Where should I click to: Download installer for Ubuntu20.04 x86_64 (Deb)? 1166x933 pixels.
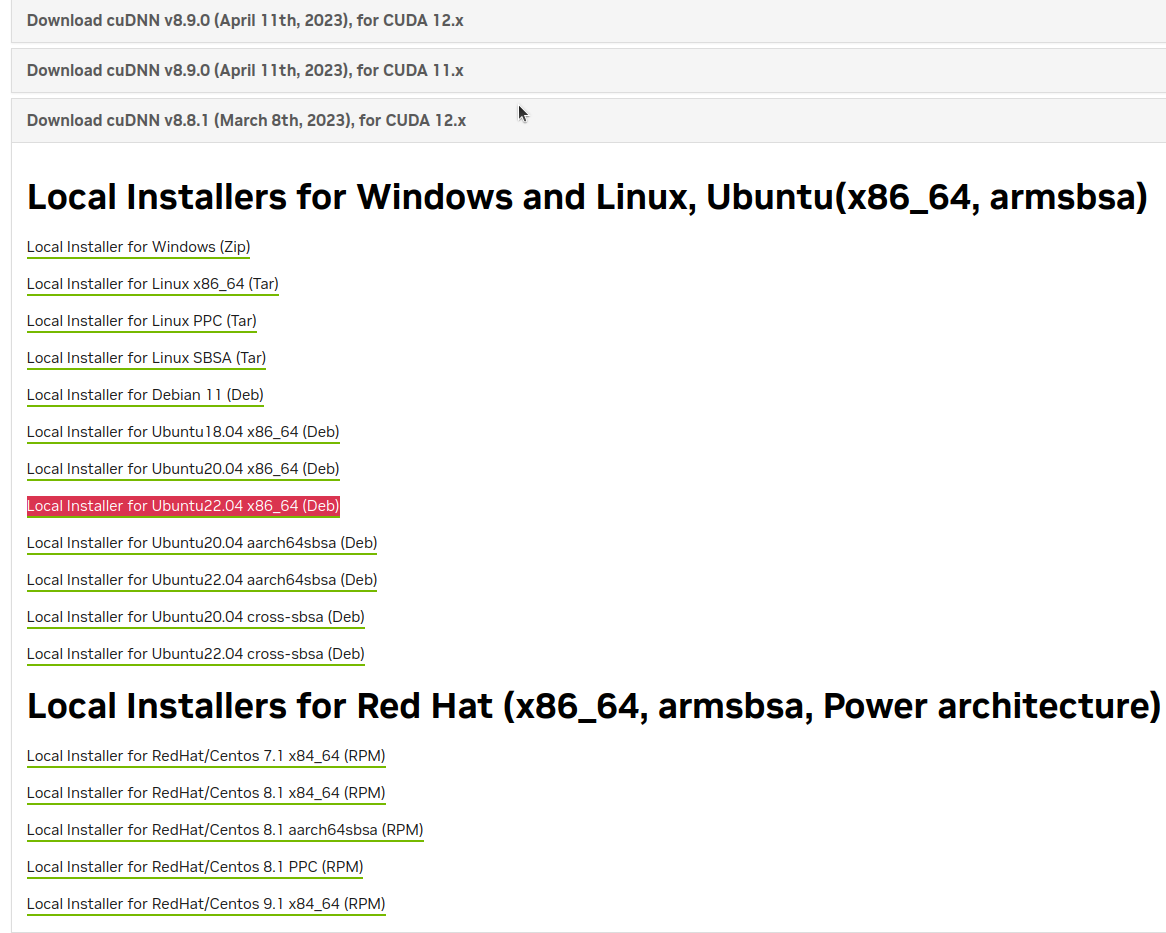183,469
